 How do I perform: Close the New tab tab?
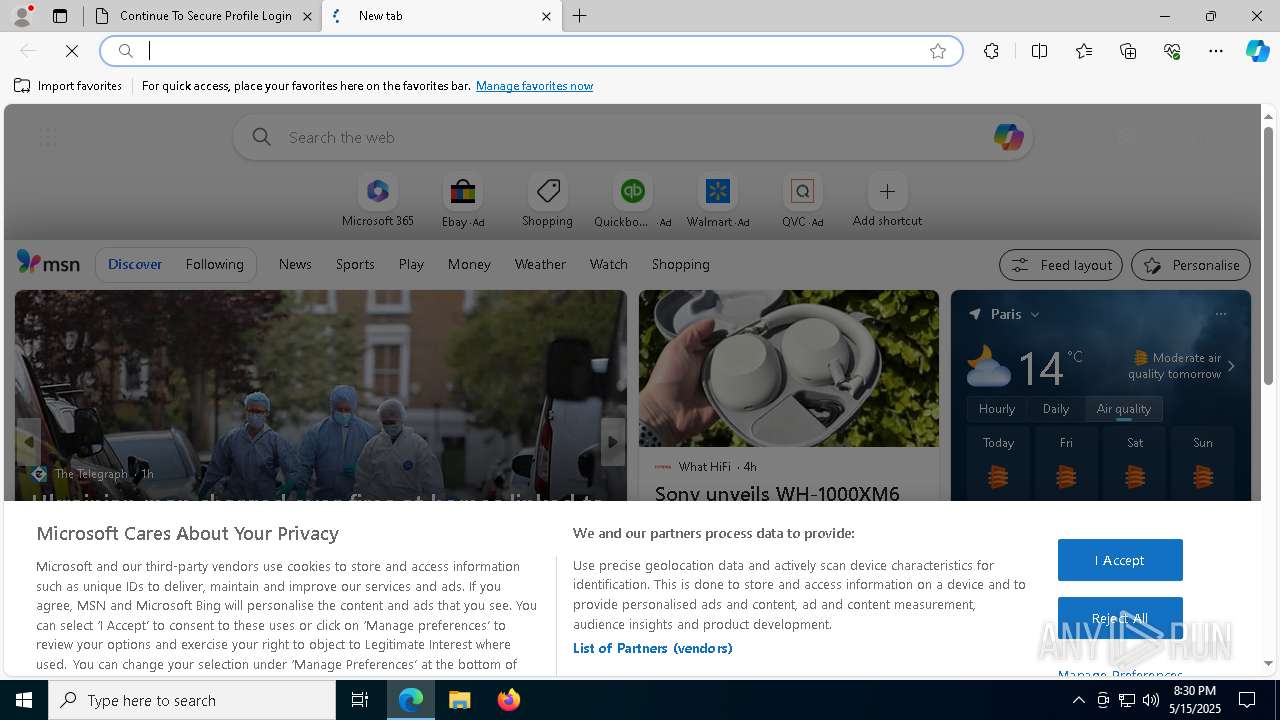tap(546, 16)
